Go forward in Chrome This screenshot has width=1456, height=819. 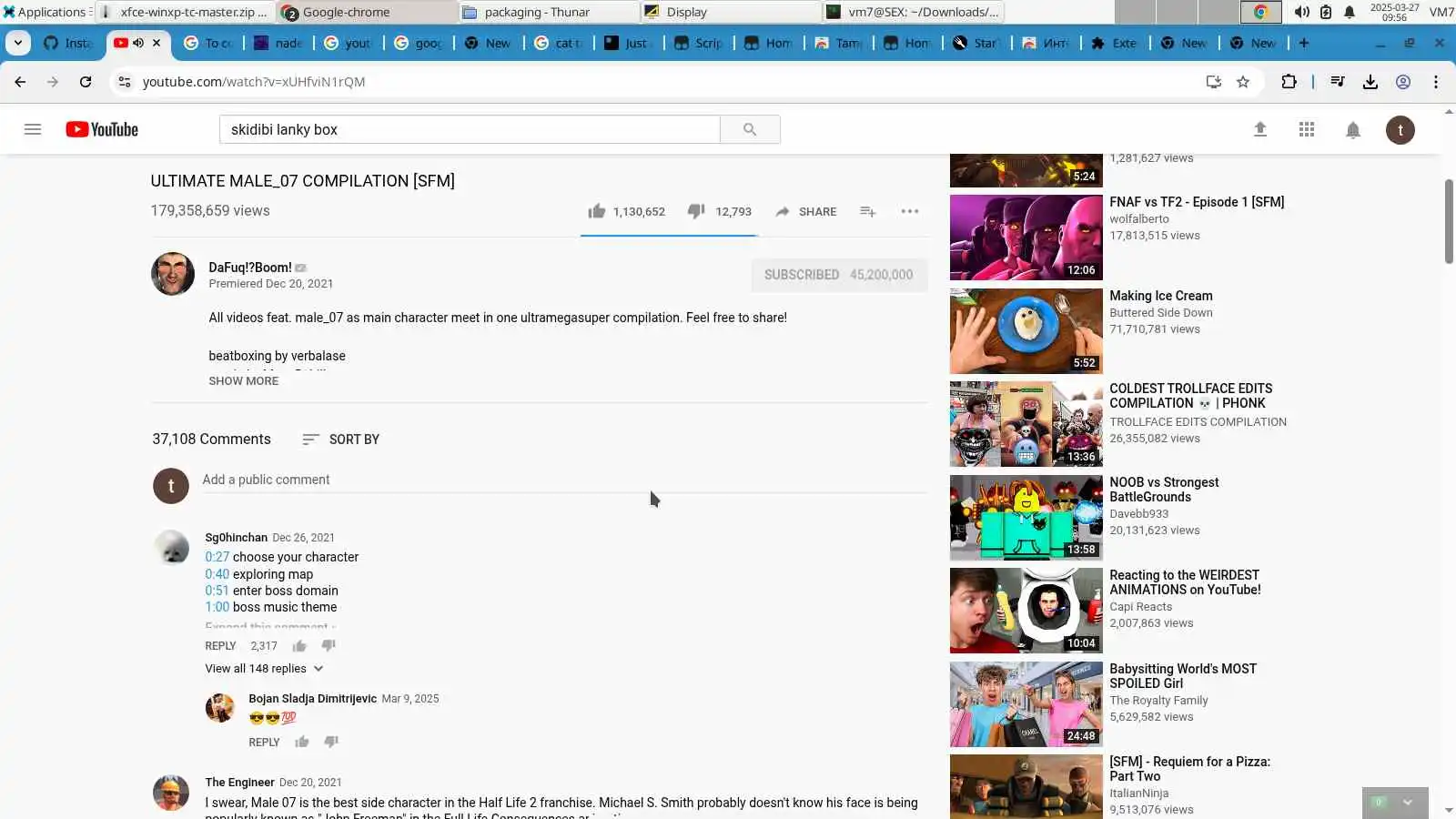coord(53,82)
